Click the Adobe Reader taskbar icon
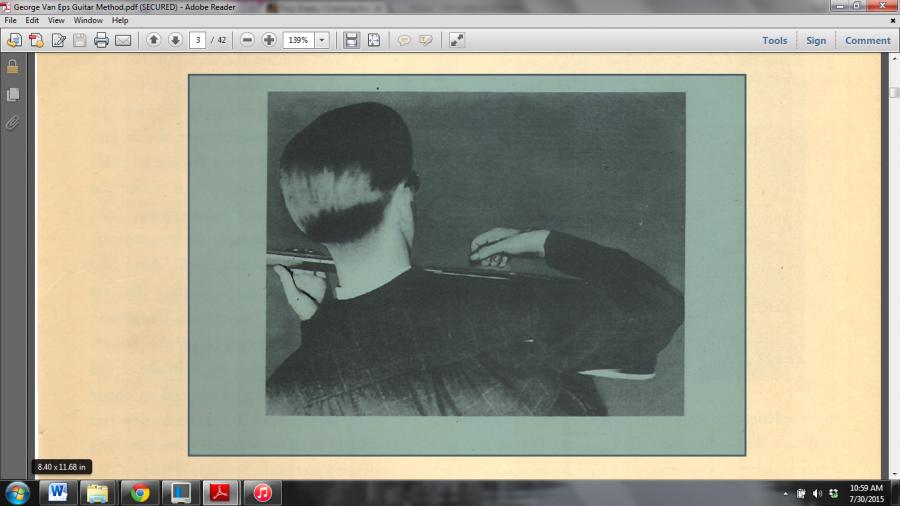The width and height of the screenshot is (900, 506). (x=220, y=493)
